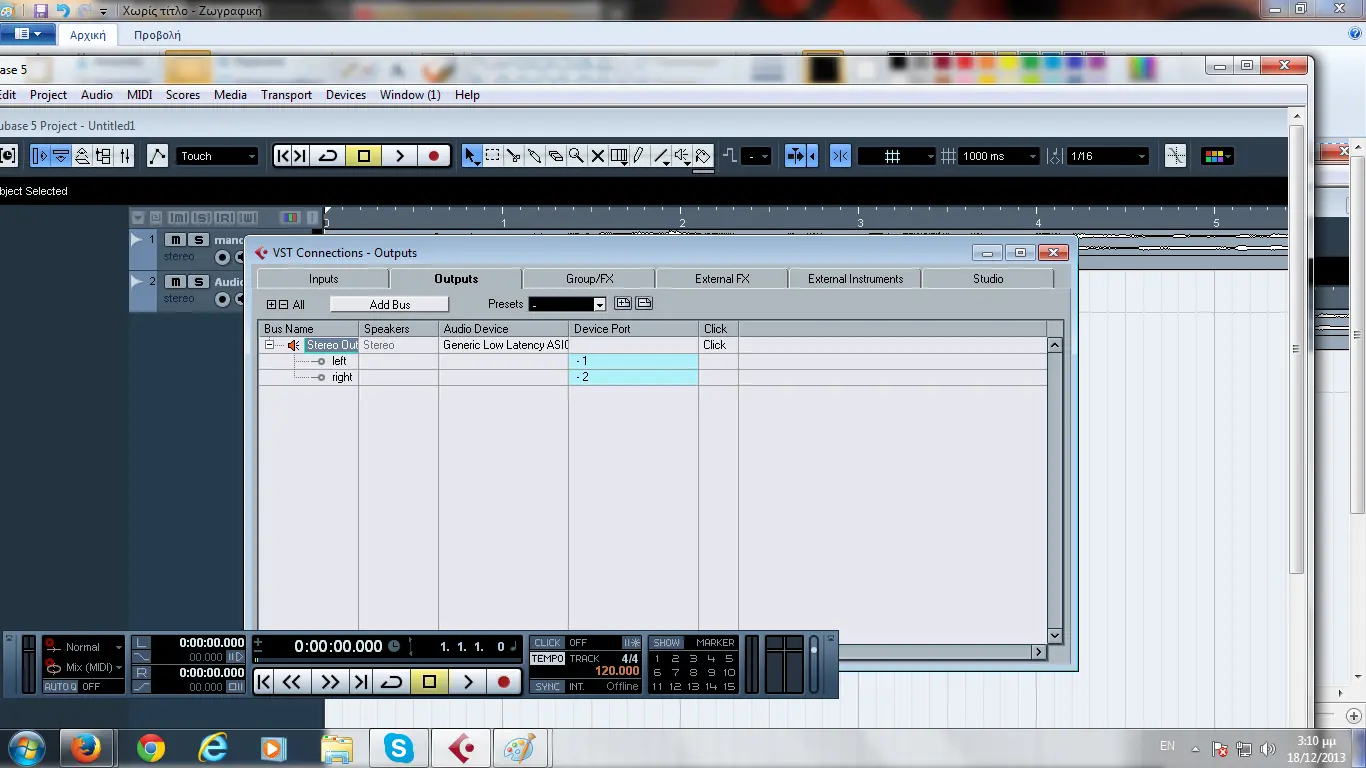
Task: Open the Devices menu
Action: click(x=346, y=95)
